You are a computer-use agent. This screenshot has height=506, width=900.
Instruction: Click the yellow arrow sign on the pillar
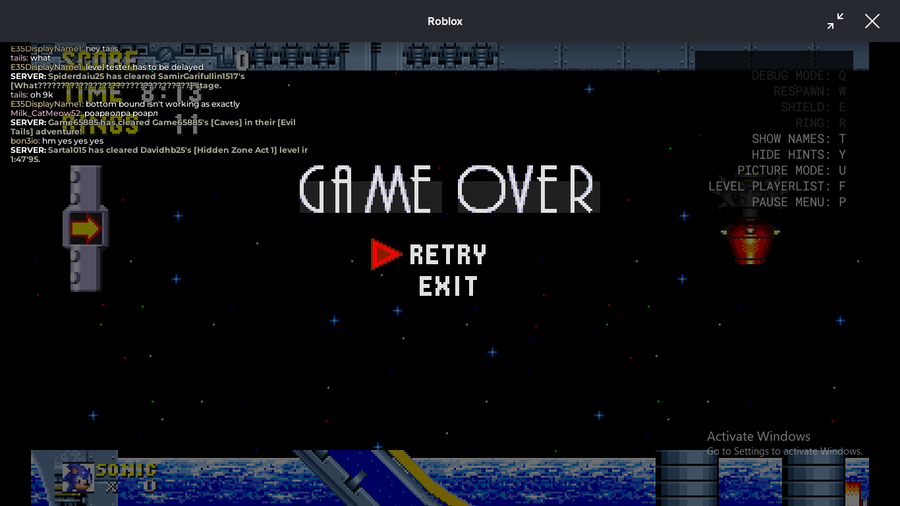coord(86,229)
